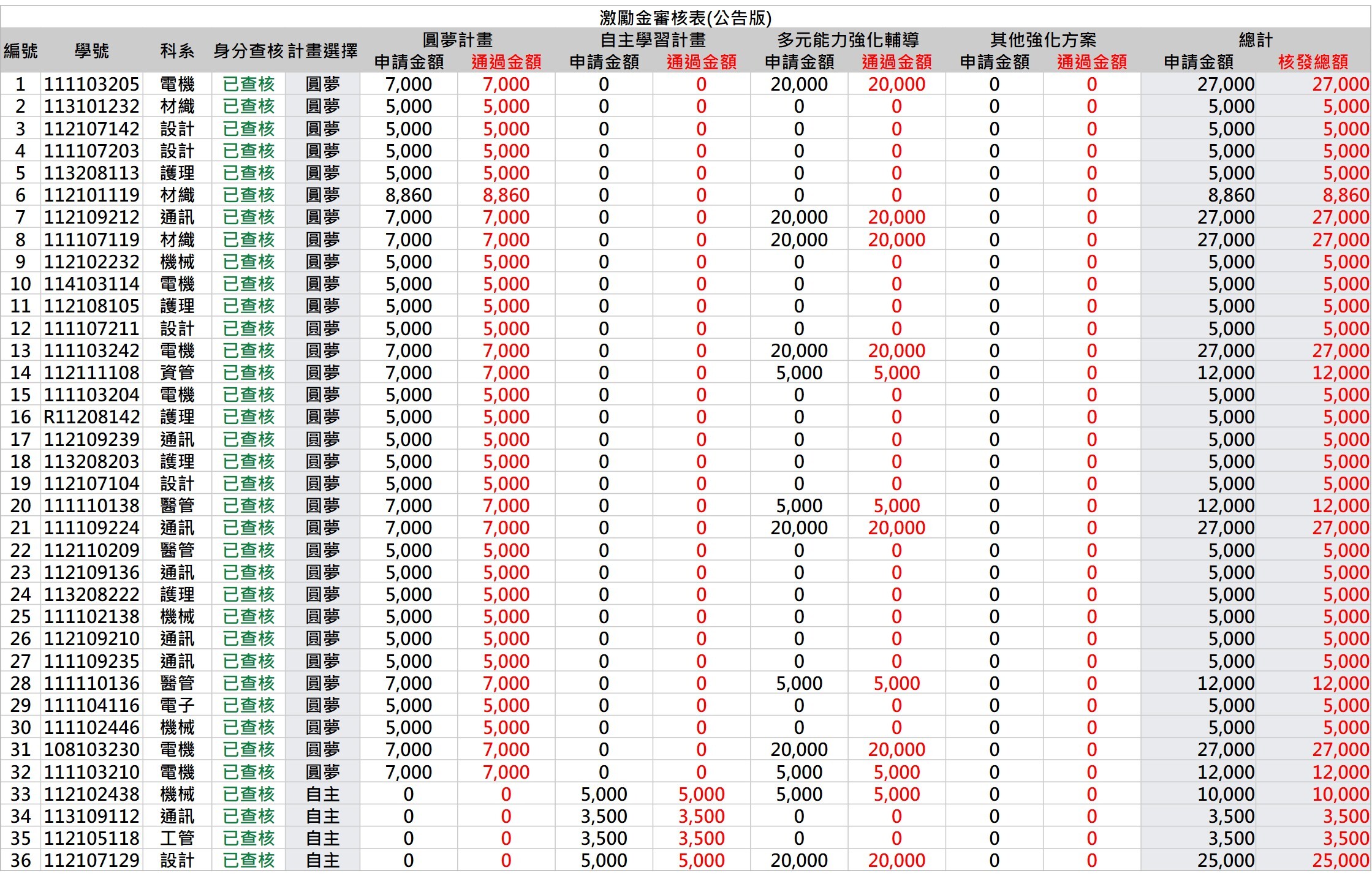Select the 編號 column header
The height and width of the screenshot is (881, 1372).
(21, 51)
